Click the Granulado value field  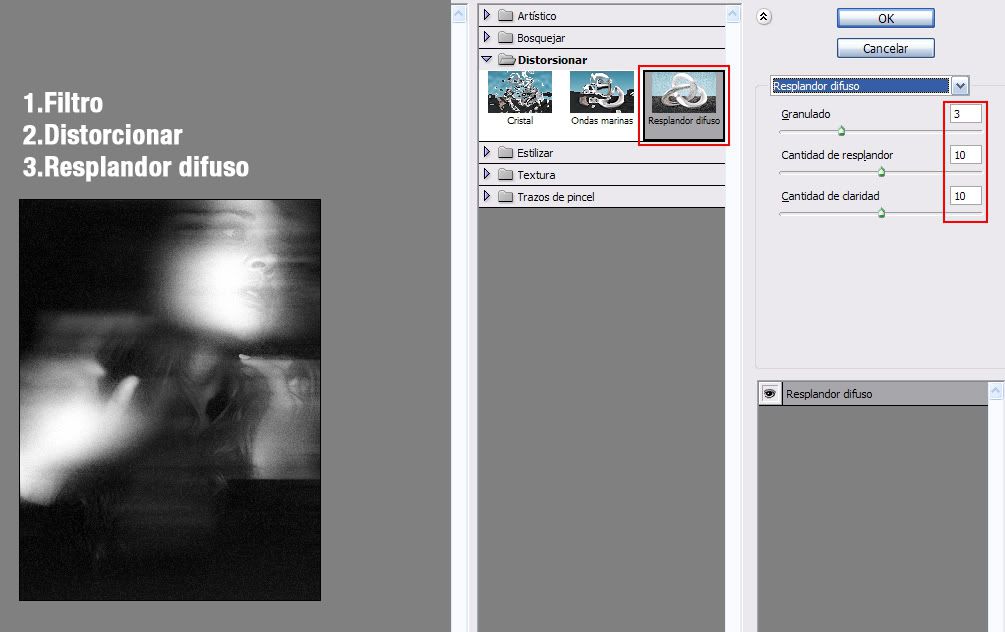click(965, 114)
